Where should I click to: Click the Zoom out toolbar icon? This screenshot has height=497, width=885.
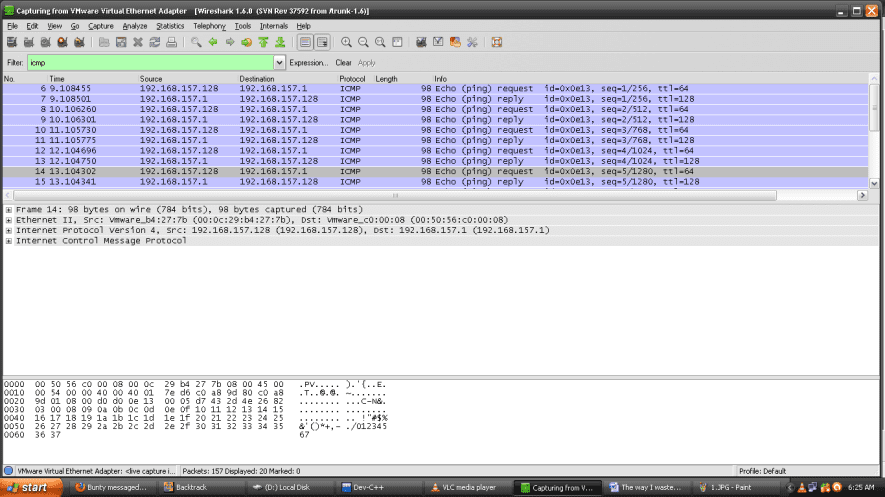click(x=363, y=42)
